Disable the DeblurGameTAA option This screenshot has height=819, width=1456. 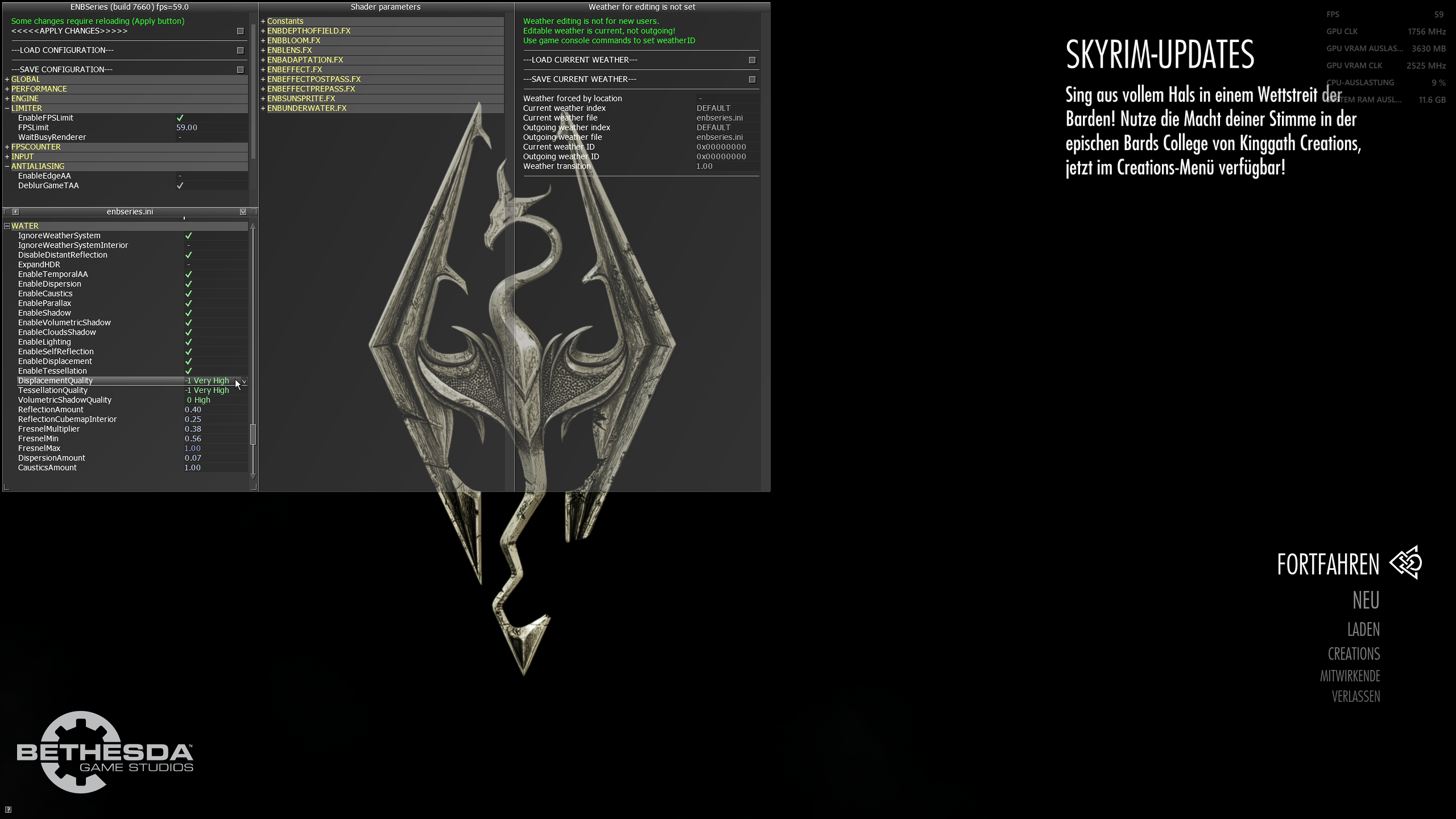click(x=180, y=185)
